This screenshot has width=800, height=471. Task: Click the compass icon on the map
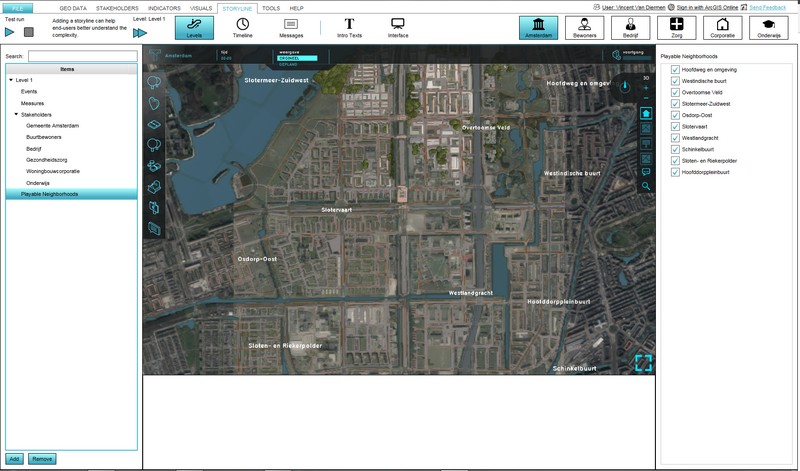[x=625, y=88]
